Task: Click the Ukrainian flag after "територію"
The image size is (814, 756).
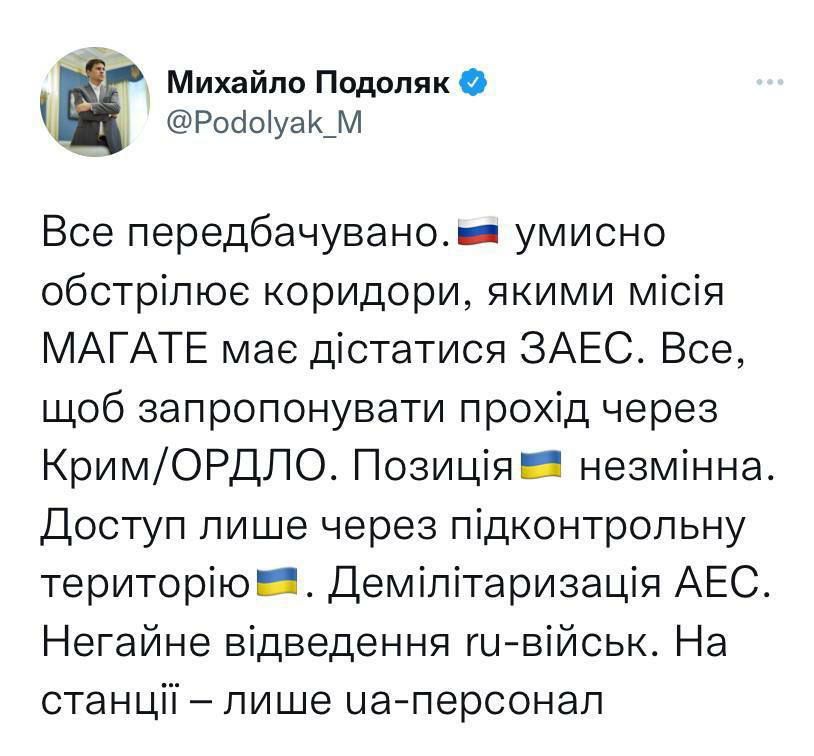Action: point(279,581)
